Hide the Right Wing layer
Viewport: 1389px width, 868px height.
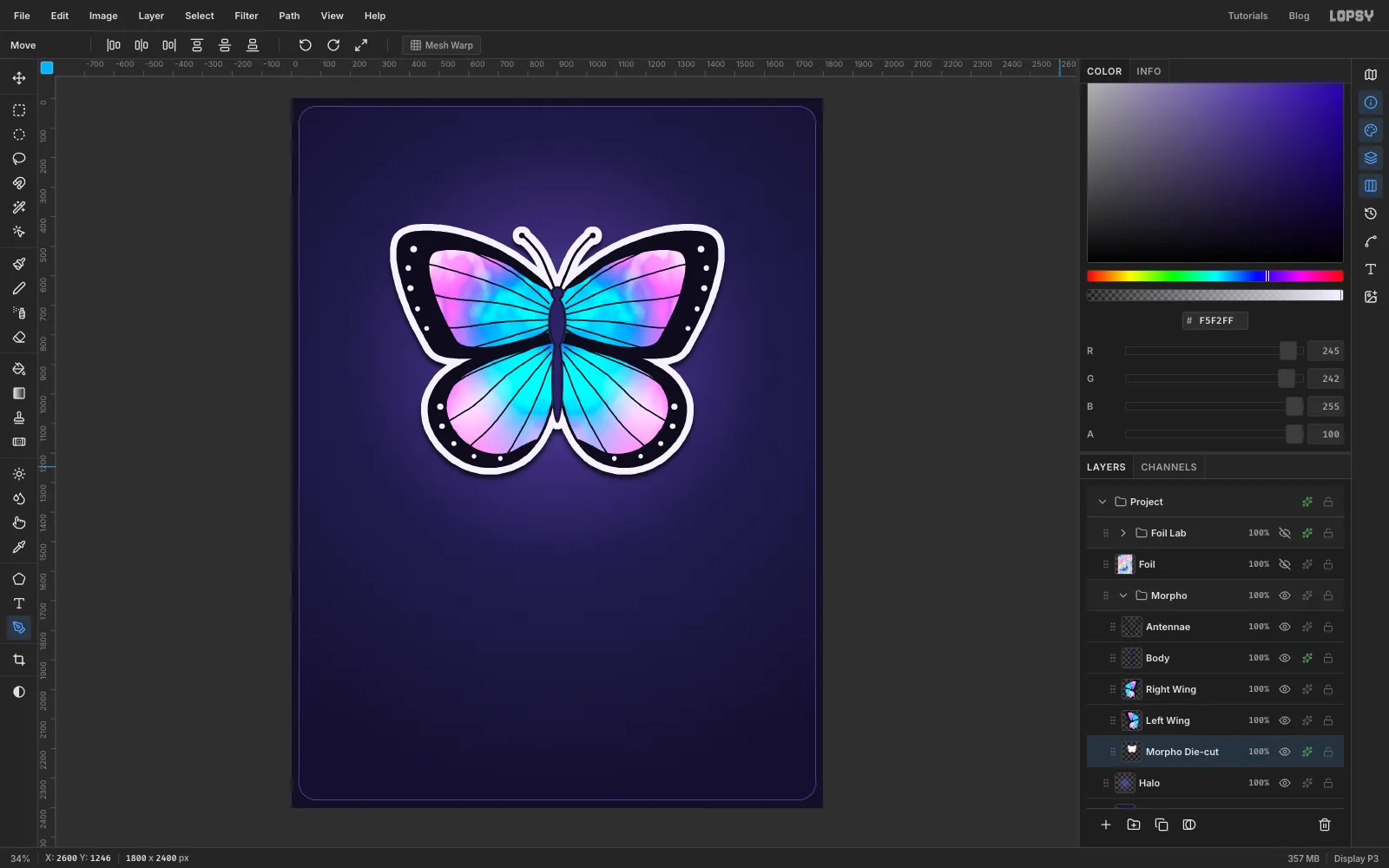pos(1285,689)
